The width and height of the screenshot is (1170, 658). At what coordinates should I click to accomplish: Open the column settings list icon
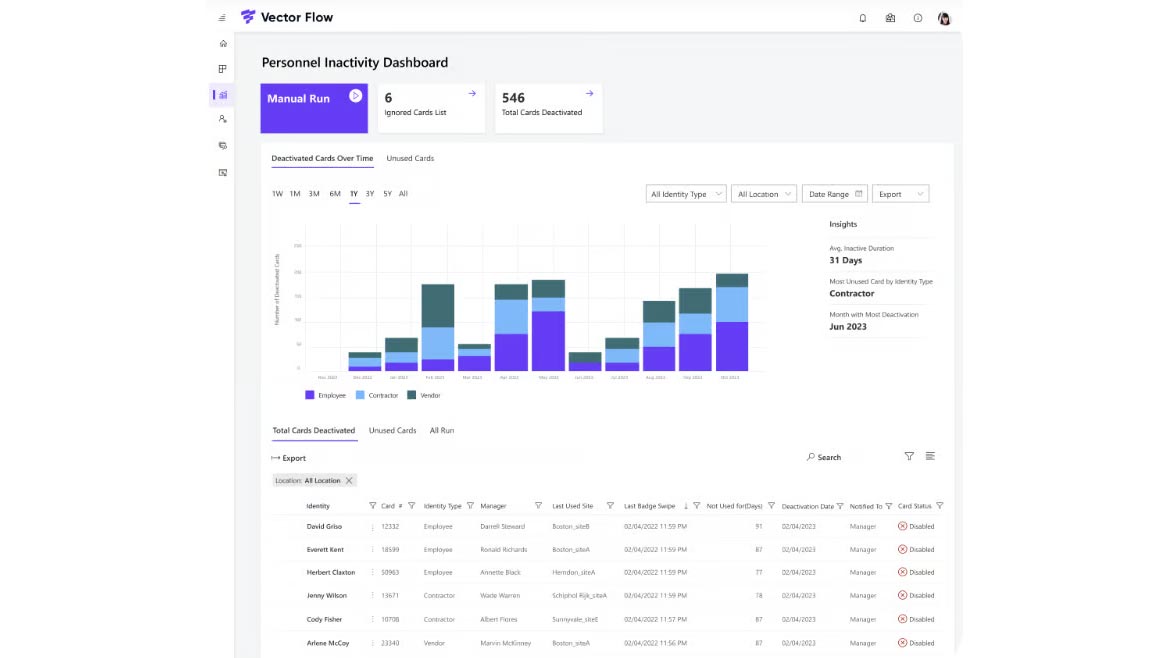point(930,456)
